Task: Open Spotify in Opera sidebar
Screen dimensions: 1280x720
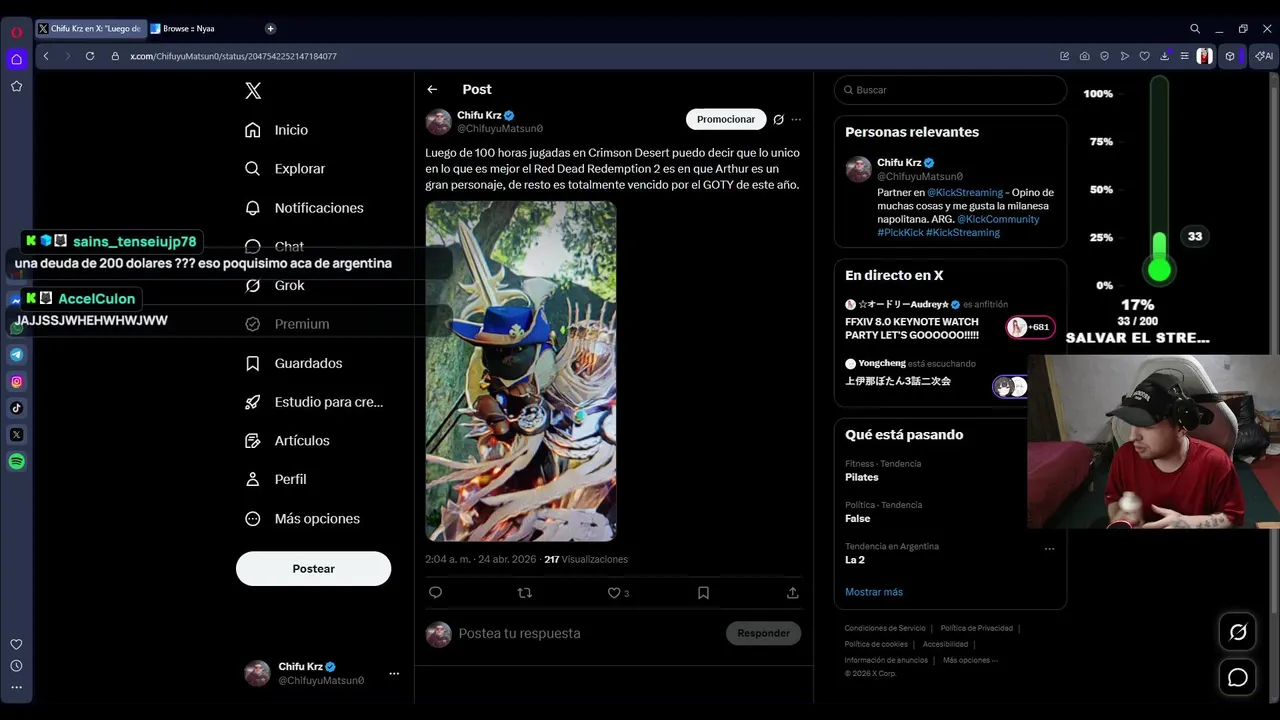Action: tap(16, 462)
